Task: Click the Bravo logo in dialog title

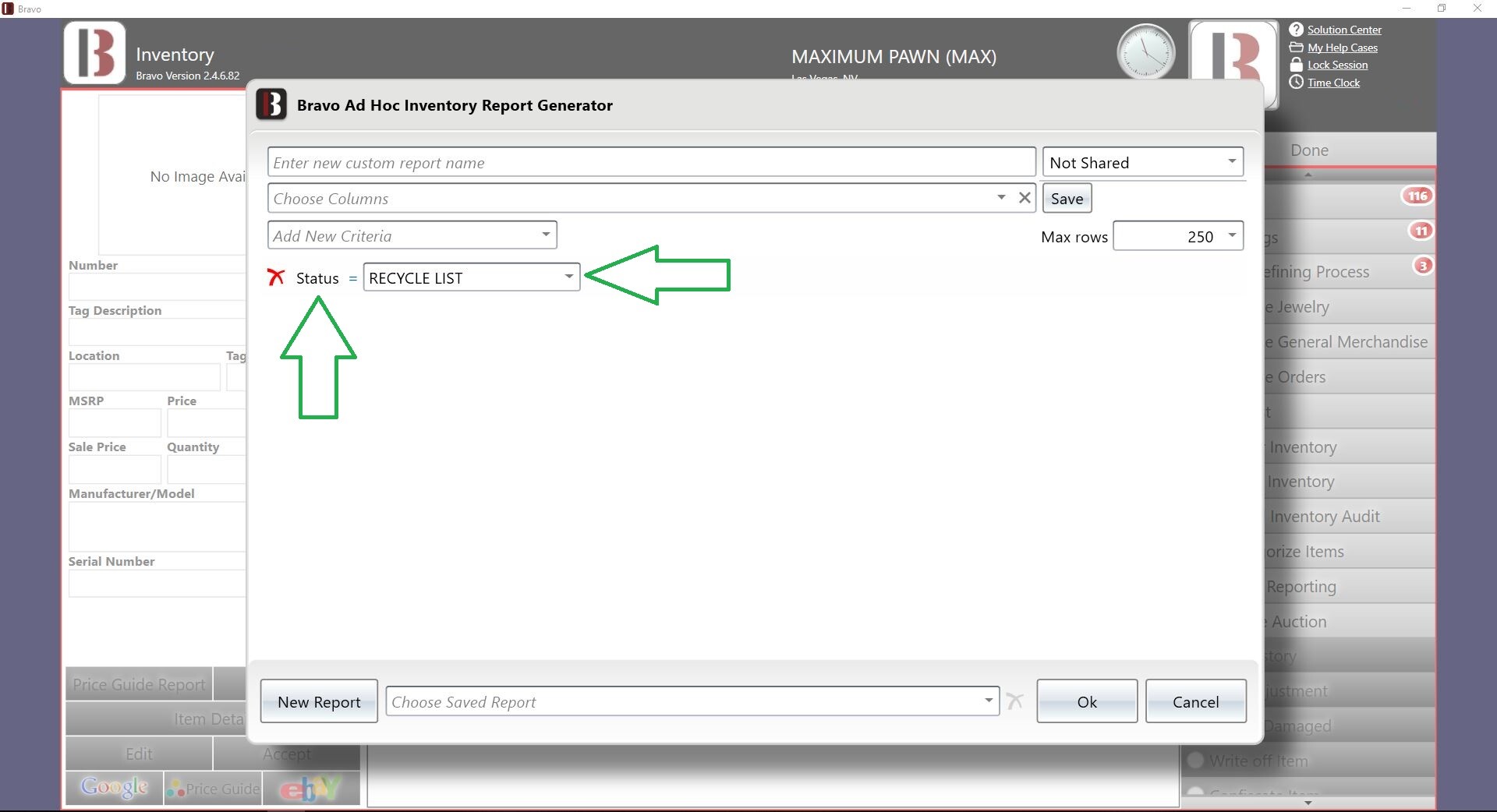Action: click(272, 104)
